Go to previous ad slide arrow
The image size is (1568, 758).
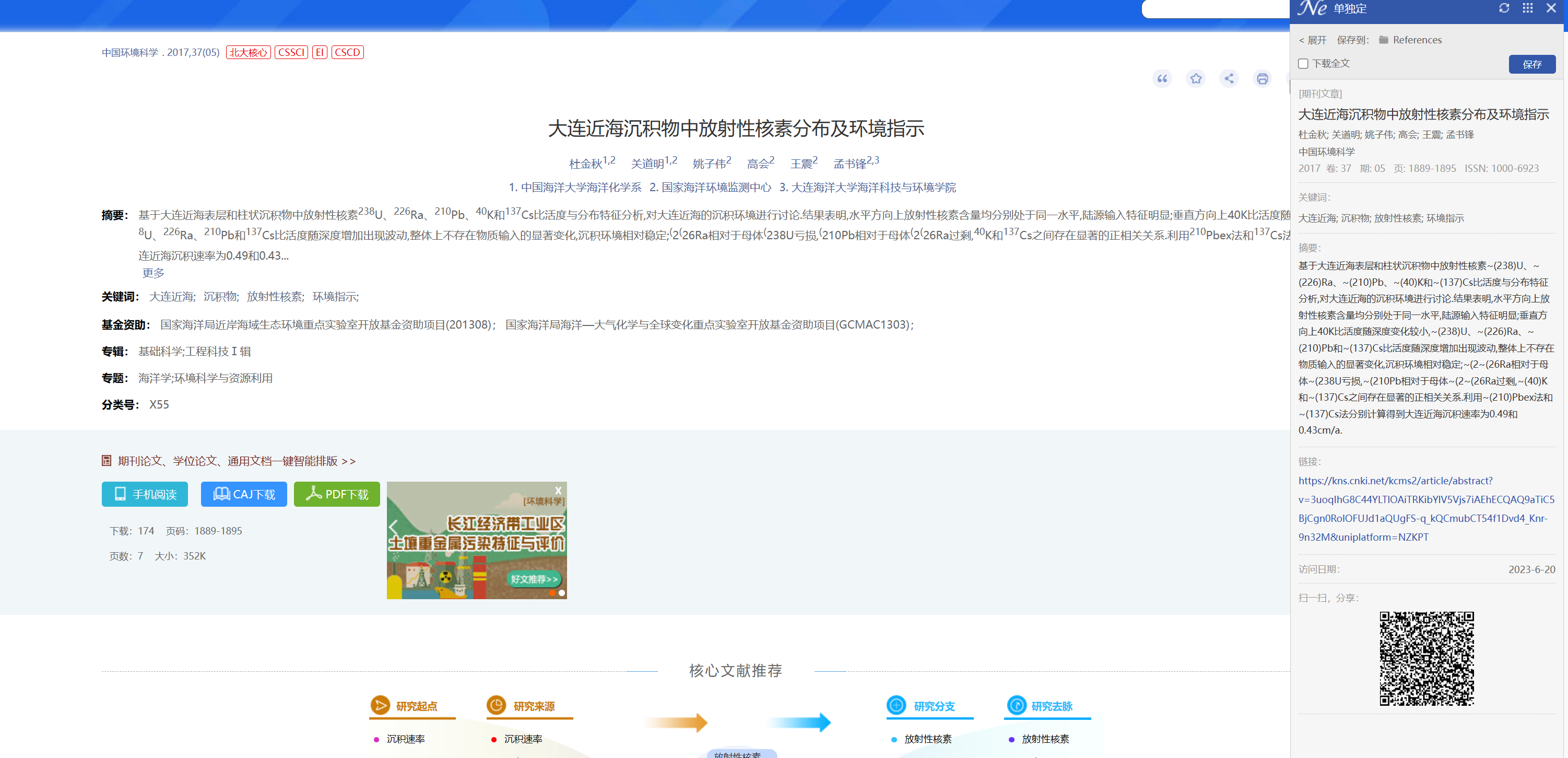pos(393,527)
